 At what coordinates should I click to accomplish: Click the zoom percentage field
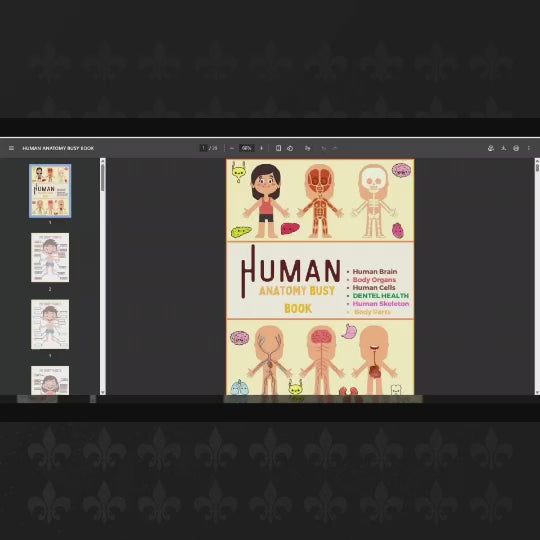click(247, 148)
